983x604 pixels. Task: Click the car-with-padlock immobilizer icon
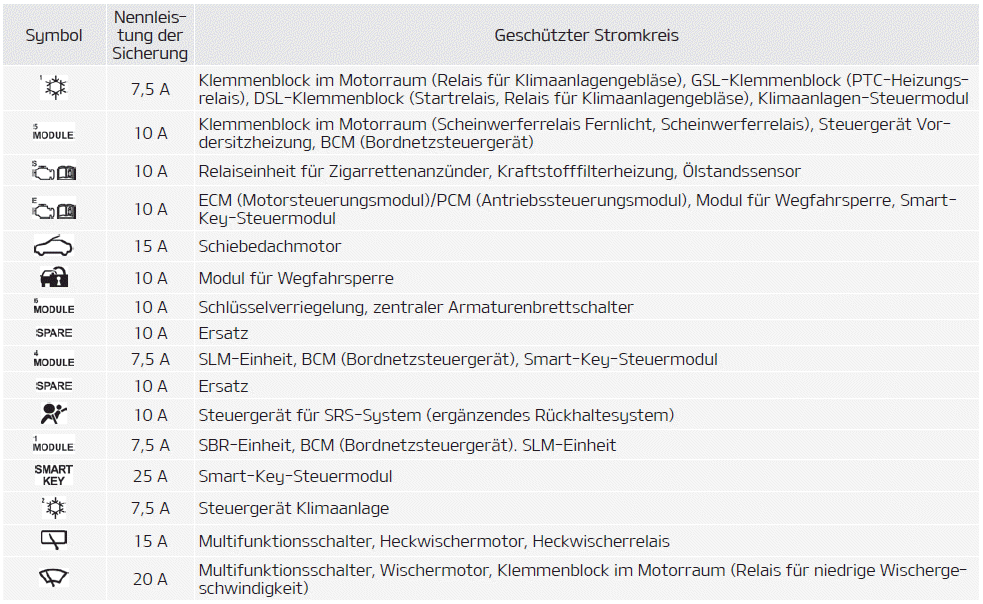pyautogui.click(x=53, y=278)
